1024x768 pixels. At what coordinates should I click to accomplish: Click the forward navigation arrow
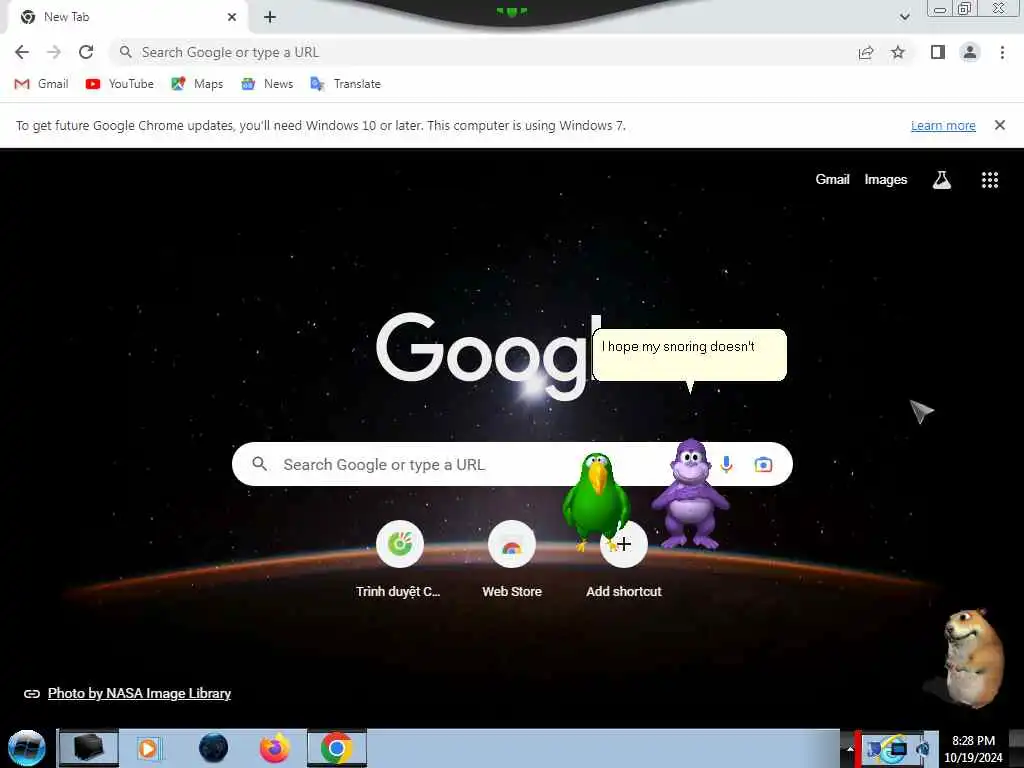click(54, 52)
